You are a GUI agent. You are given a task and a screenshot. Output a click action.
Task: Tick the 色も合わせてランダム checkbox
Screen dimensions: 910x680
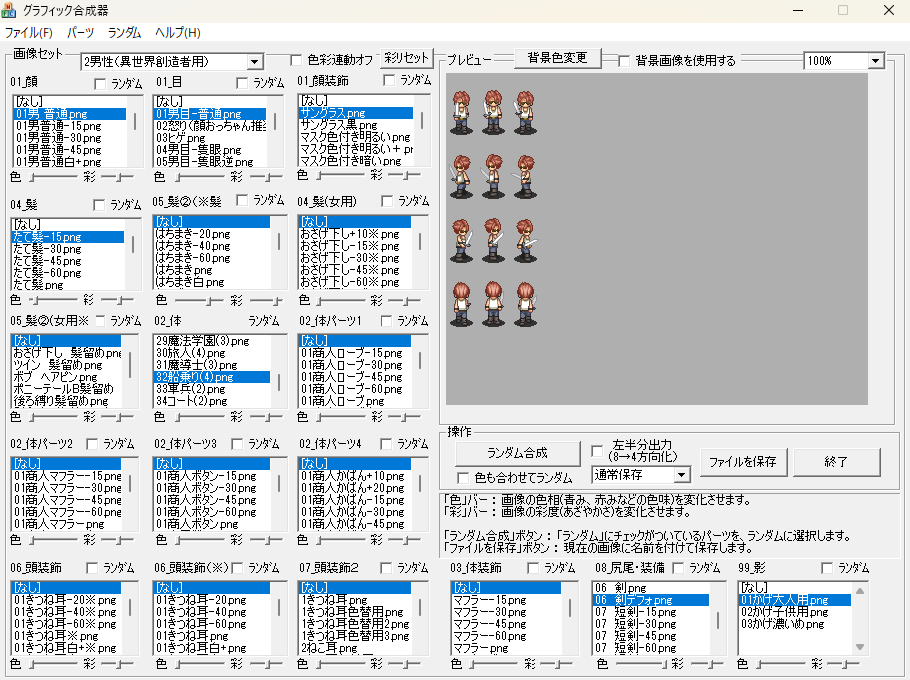pyautogui.click(x=463, y=478)
